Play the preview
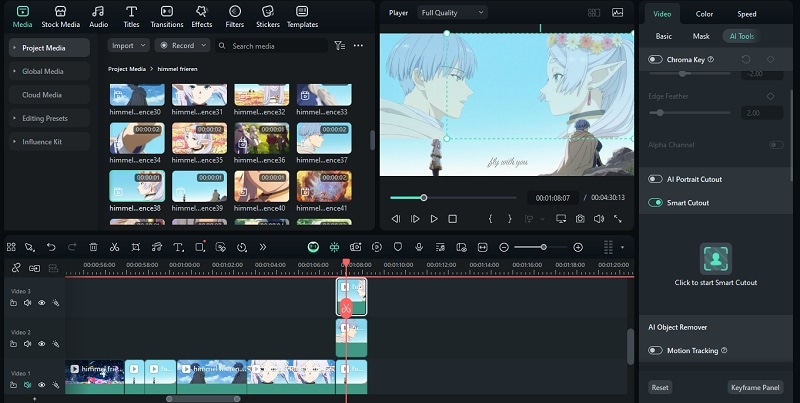This screenshot has height=403, width=800. pyautogui.click(x=434, y=219)
